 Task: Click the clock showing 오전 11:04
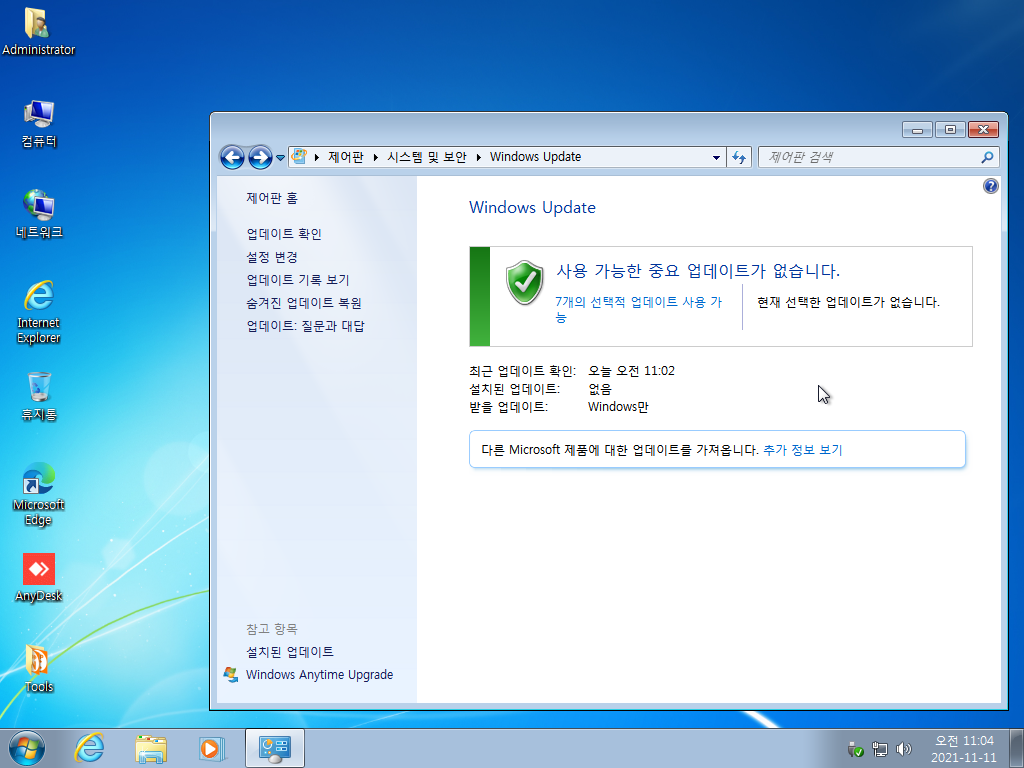964,741
